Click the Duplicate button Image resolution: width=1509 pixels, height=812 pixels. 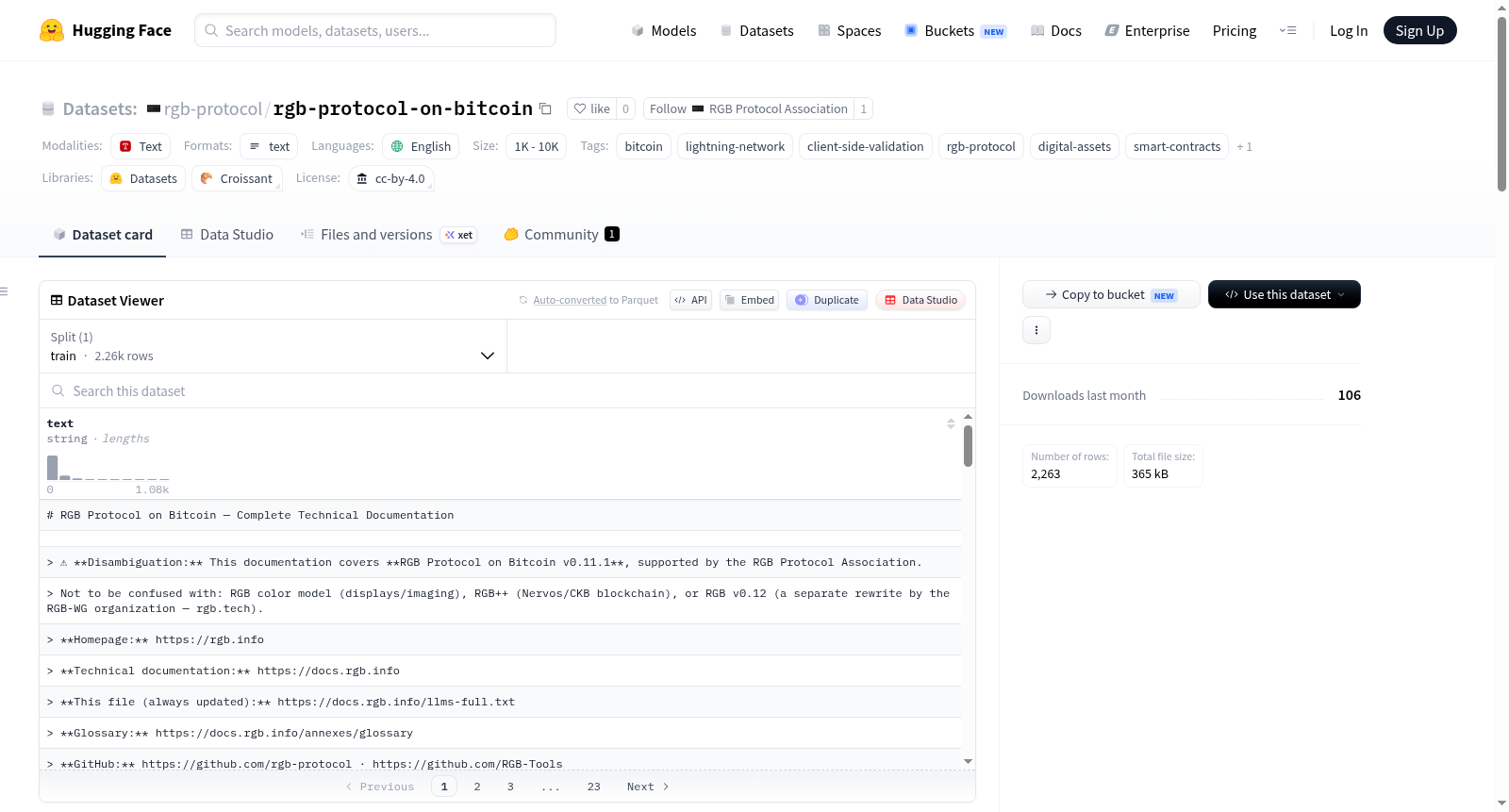(x=826, y=300)
